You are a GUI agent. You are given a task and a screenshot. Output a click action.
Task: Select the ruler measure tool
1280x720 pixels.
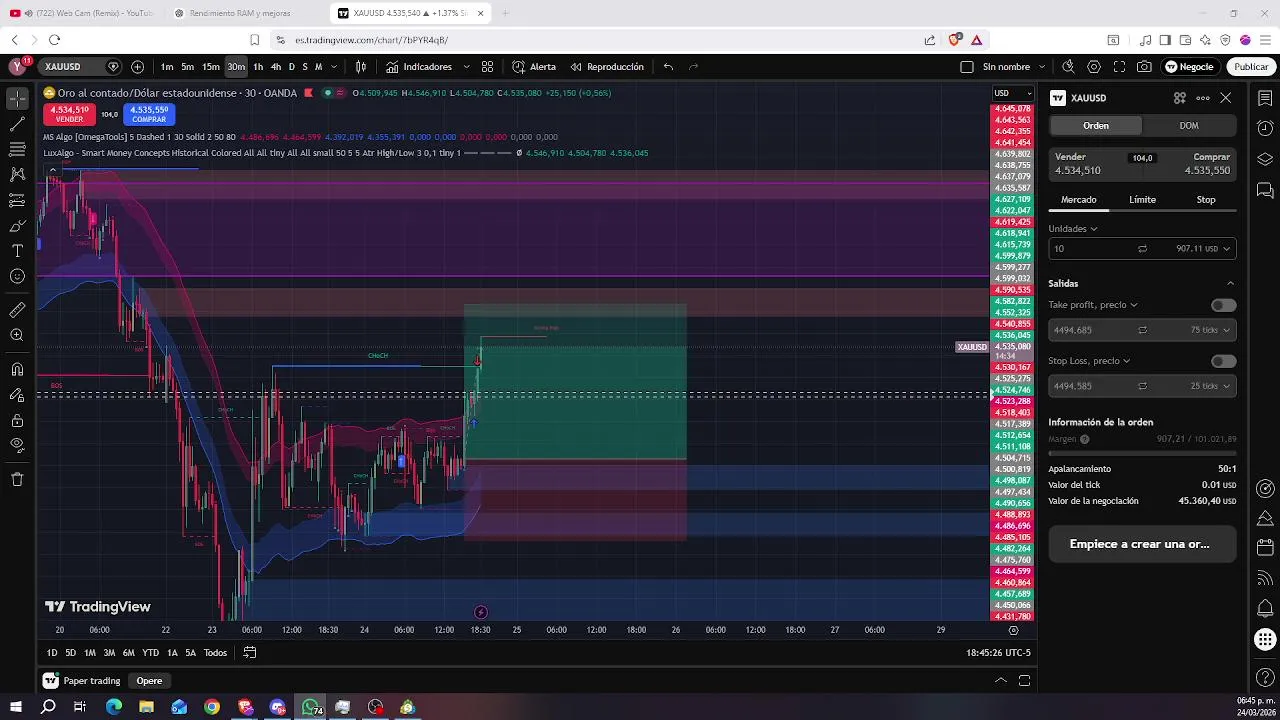click(x=17, y=310)
